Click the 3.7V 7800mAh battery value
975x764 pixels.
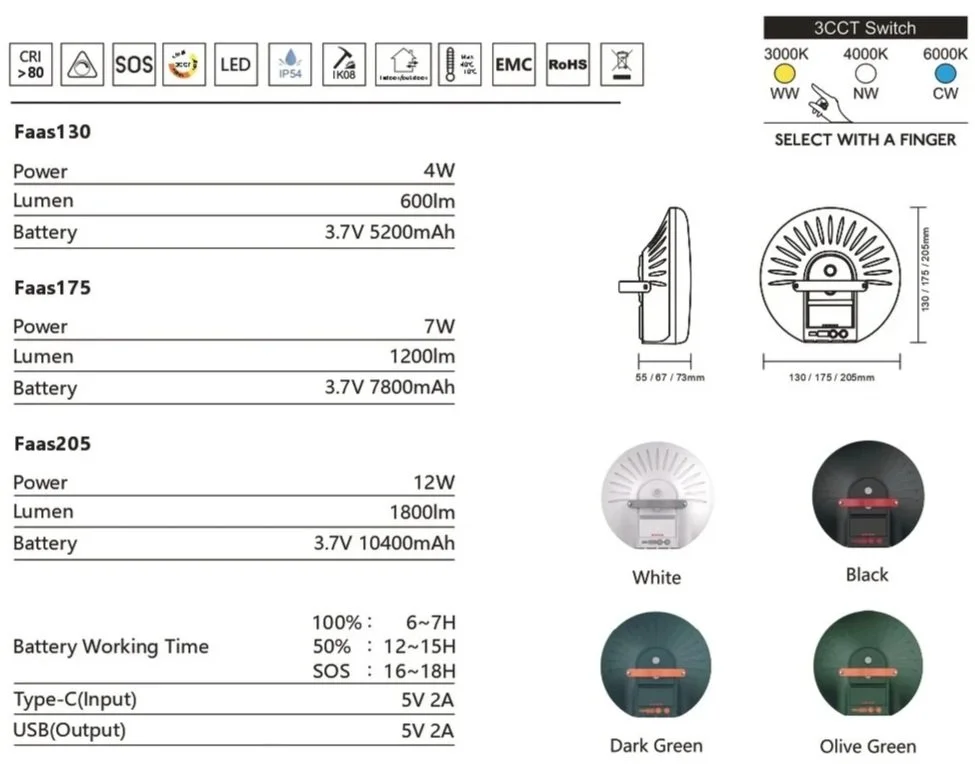tap(390, 387)
